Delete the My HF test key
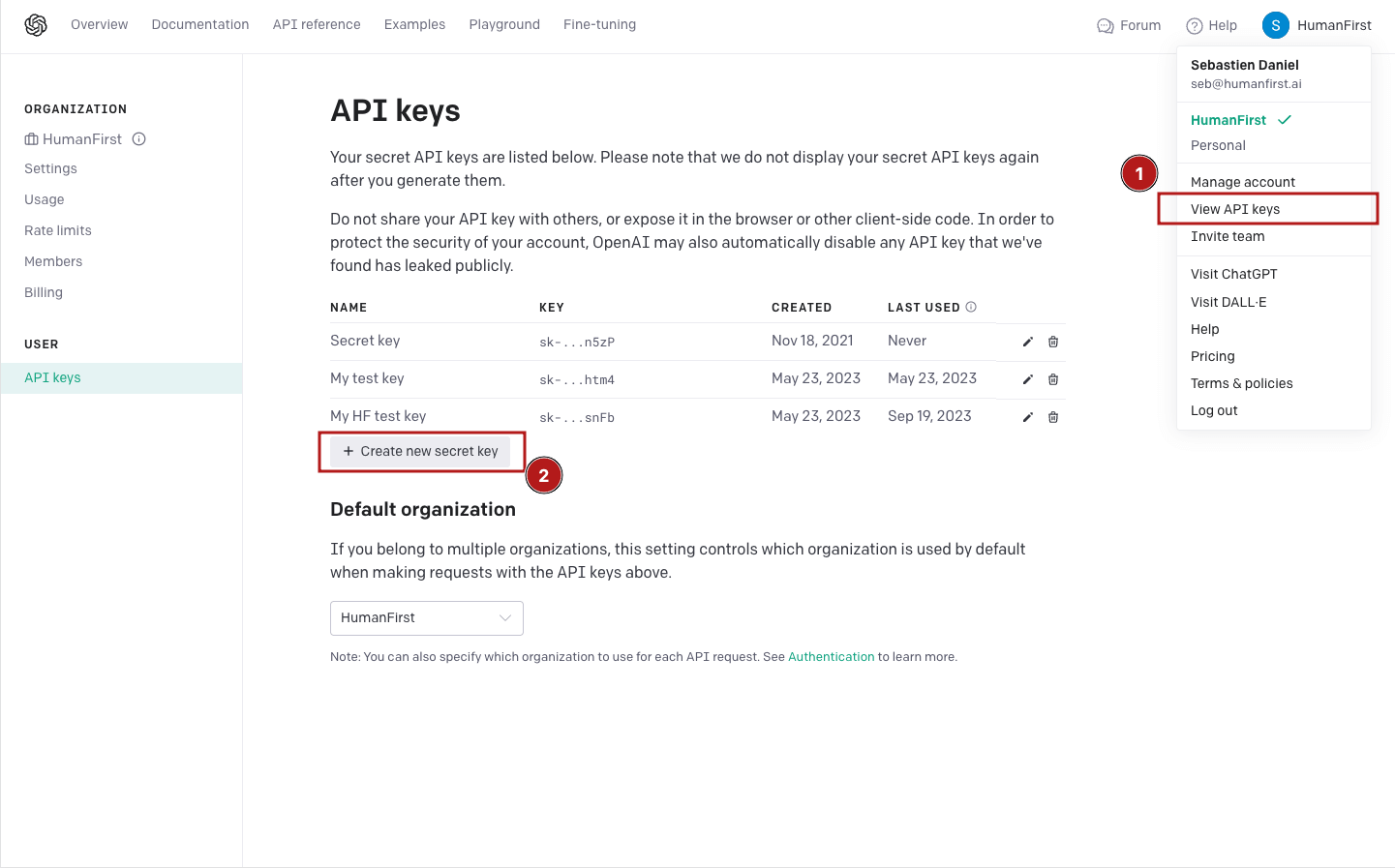 point(1053,417)
